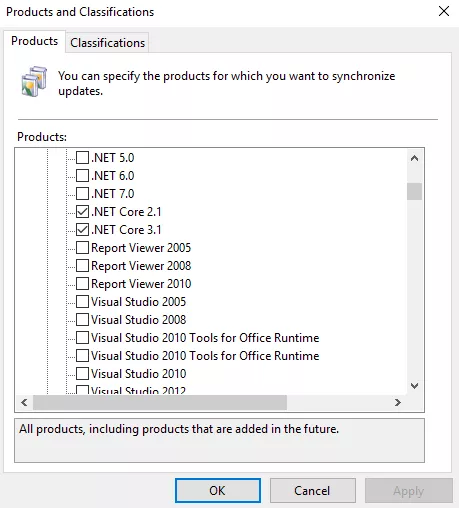Screen dimensions: 459x508
Task: Check the .NET 7.0 checkbox
Action: (82, 193)
